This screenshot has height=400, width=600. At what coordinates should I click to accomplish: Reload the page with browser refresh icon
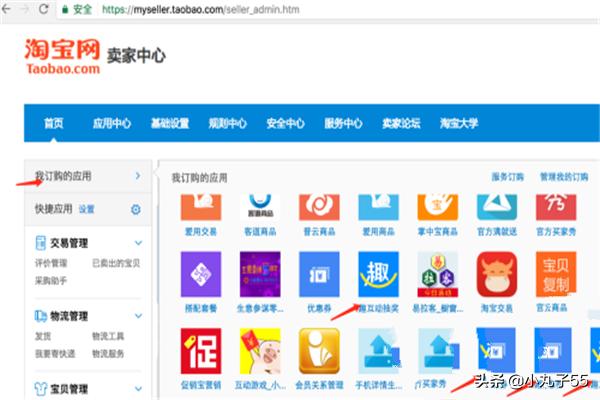44,9
